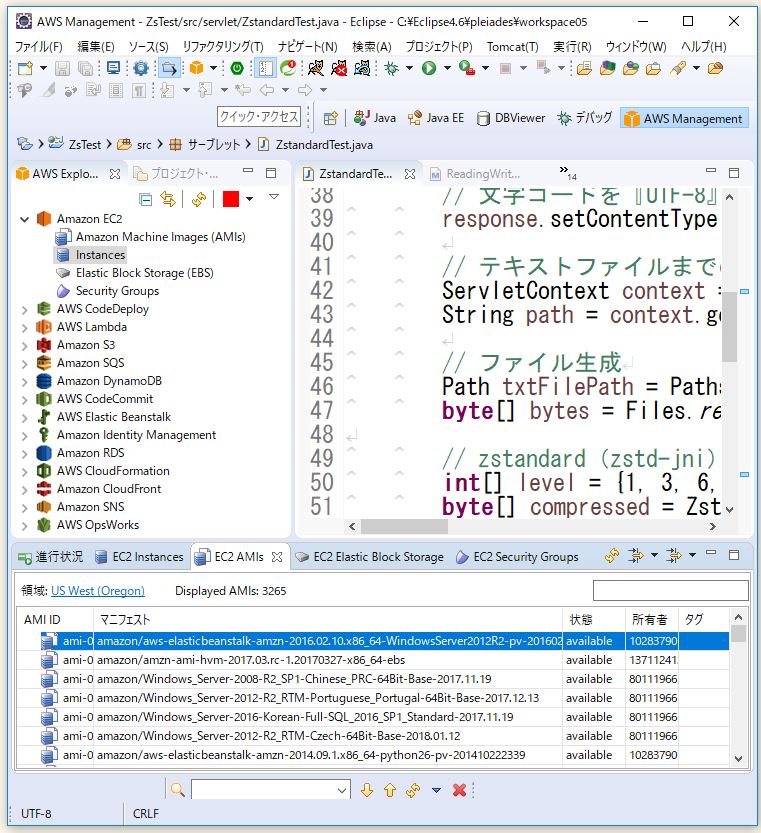This screenshot has width=761, height=833.
Task: Switch to the デバッグ perspective
Action: point(585,118)
